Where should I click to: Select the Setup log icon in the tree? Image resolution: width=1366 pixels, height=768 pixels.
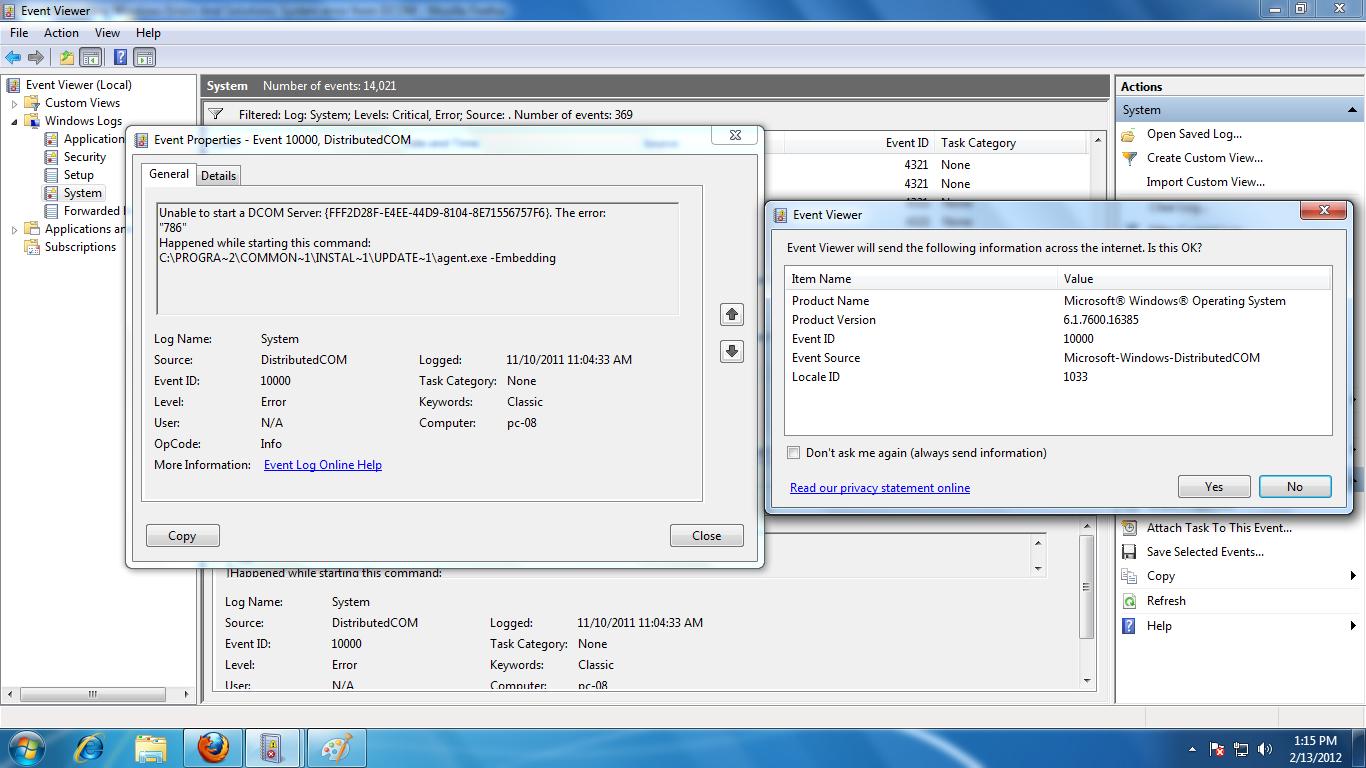(51, 175)
